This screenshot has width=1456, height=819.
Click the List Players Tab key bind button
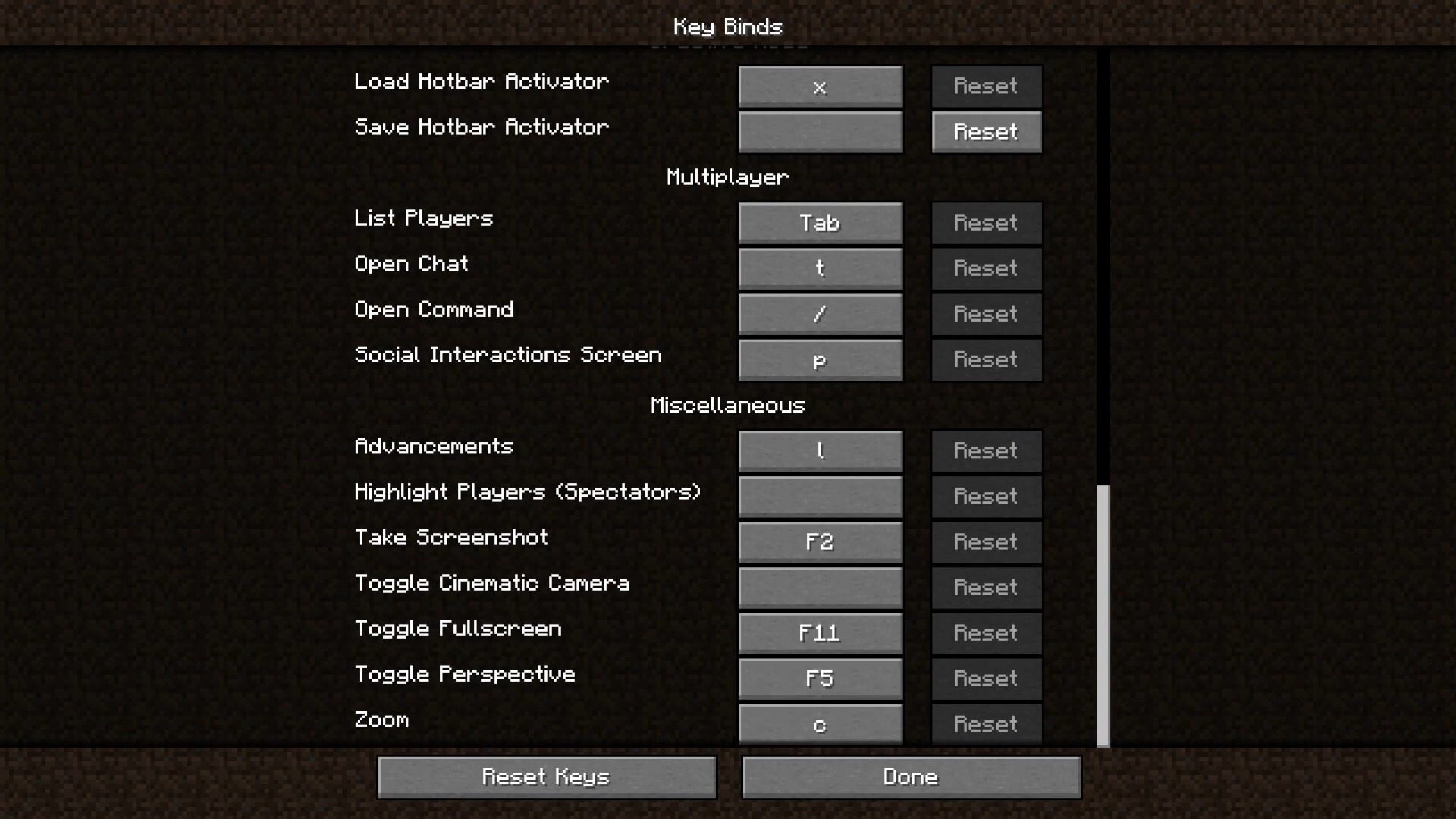coord(819,223)
